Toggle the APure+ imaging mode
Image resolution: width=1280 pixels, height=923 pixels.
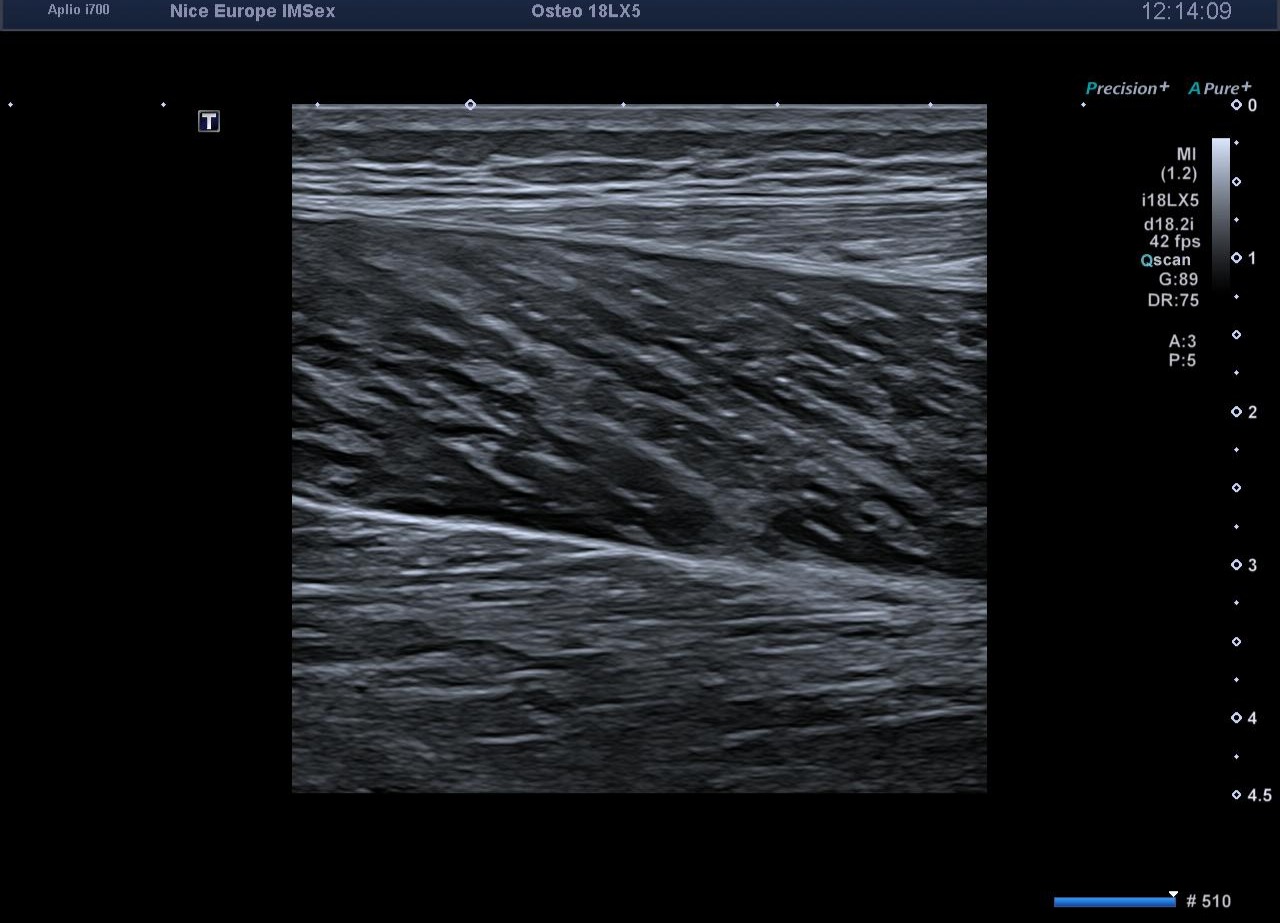(1219, 88)
